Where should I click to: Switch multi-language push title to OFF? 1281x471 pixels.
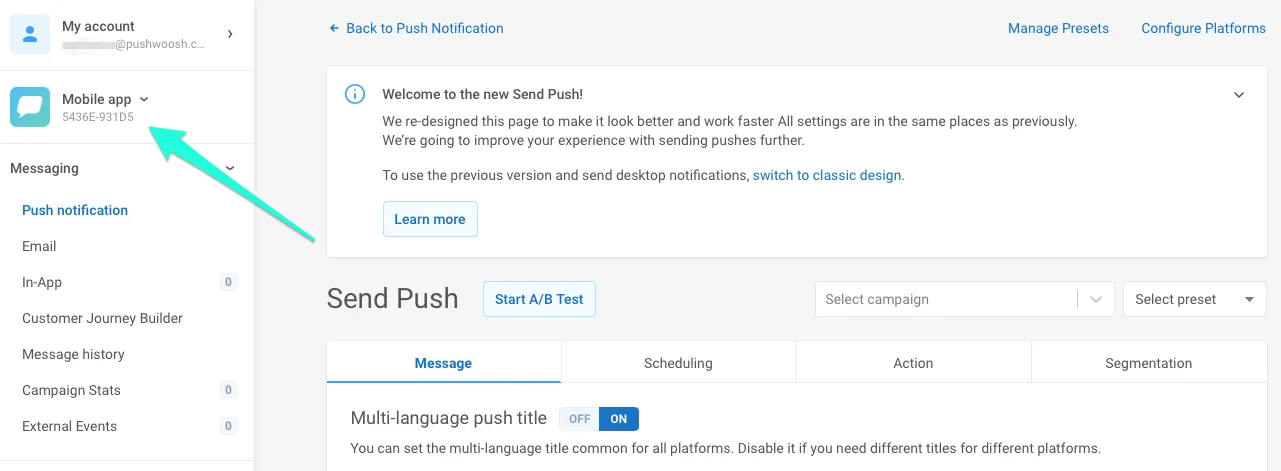[580, 419]
